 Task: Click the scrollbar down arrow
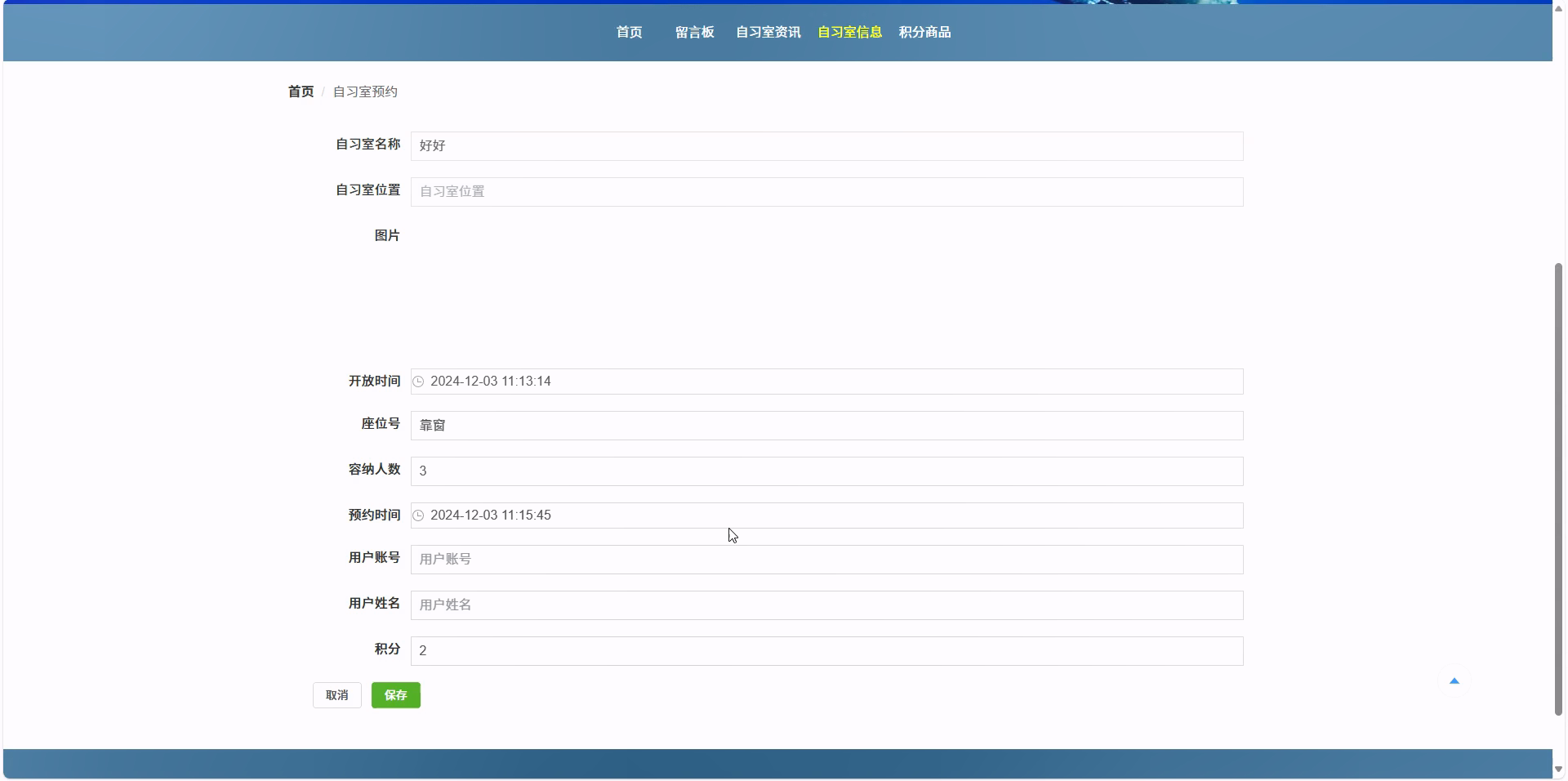tap(1559, 769)
